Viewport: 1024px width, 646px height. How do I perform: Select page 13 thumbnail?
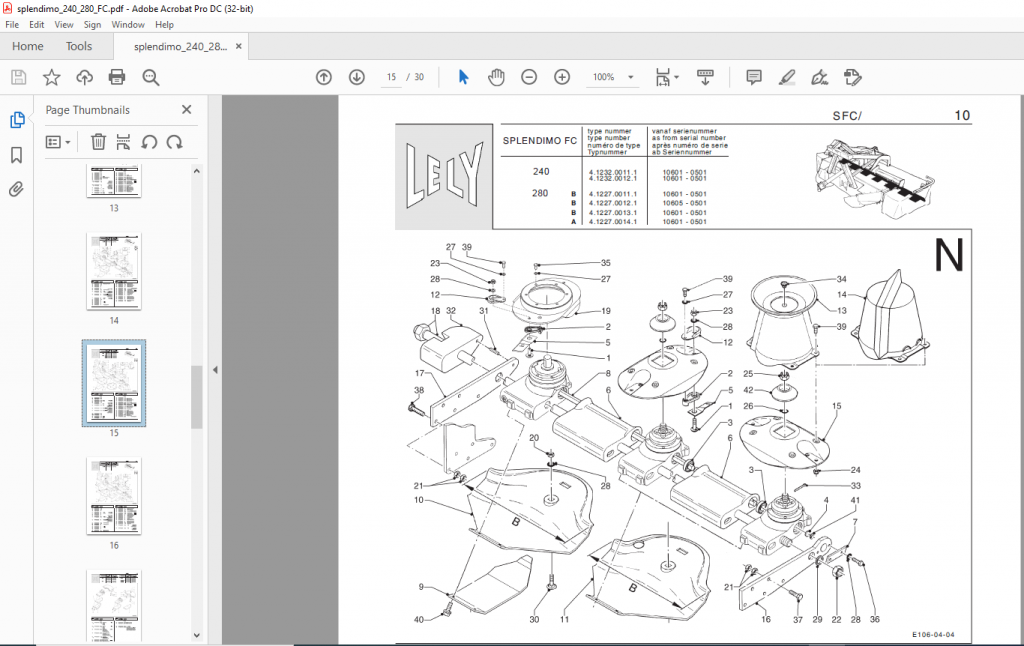114,182
